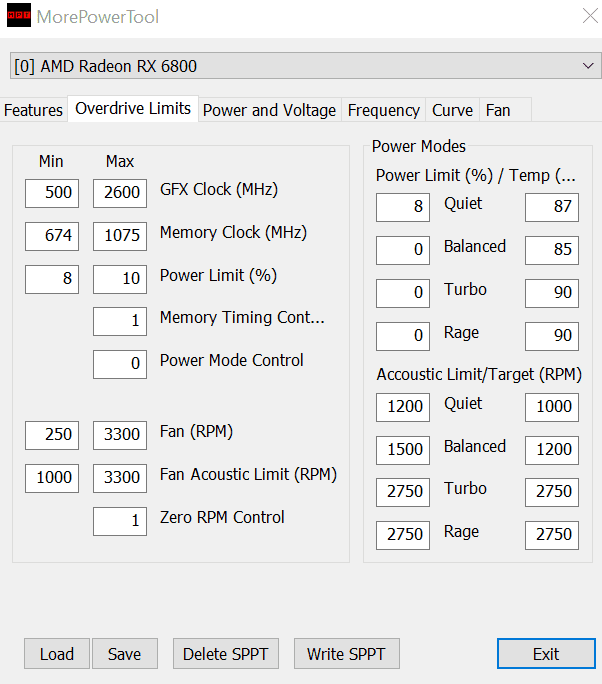Click the Memory Clock (MHz) label

point(233,233)
